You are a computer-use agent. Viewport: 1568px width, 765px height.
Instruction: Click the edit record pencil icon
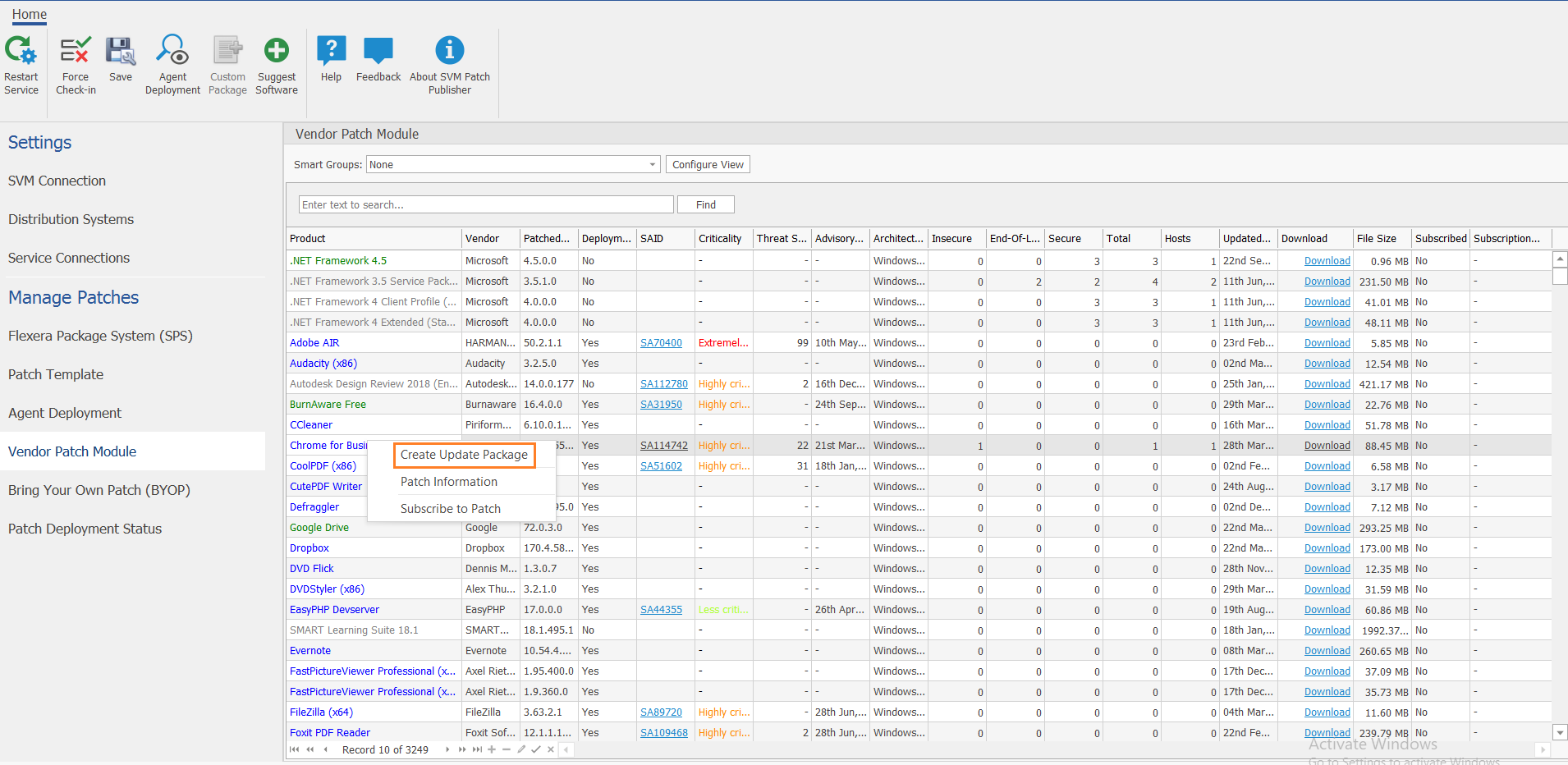(x=521, y=749)
